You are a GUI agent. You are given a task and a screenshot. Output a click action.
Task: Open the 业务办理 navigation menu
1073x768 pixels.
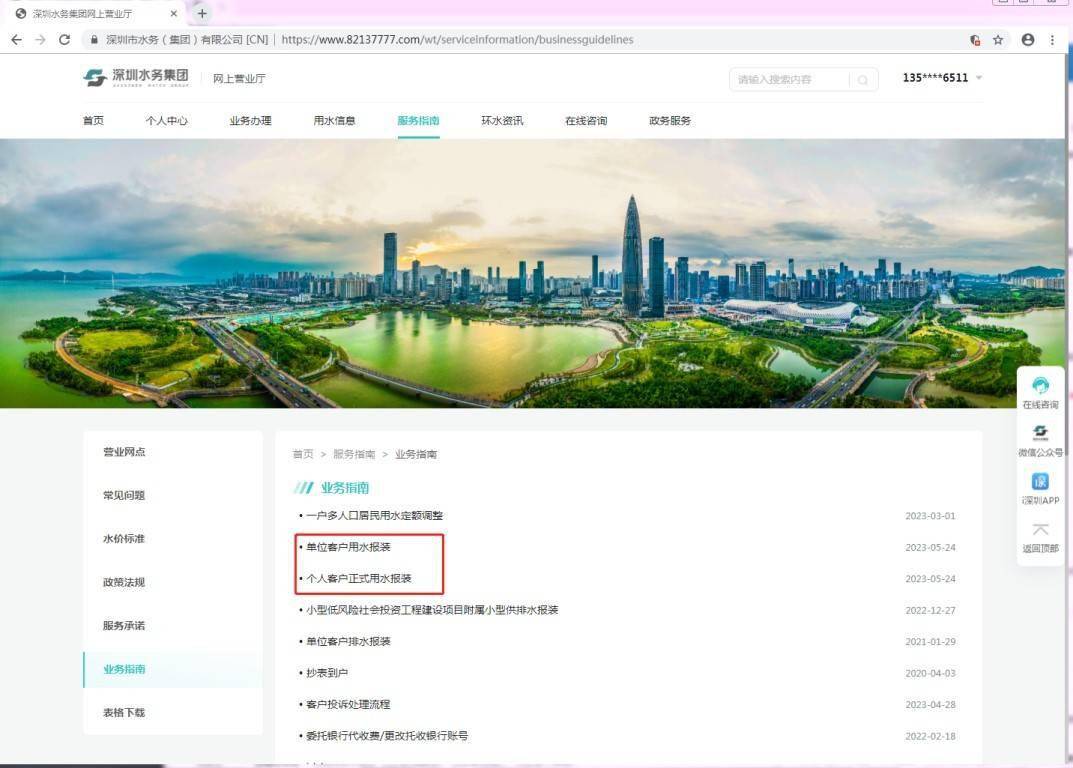point(250,121)
